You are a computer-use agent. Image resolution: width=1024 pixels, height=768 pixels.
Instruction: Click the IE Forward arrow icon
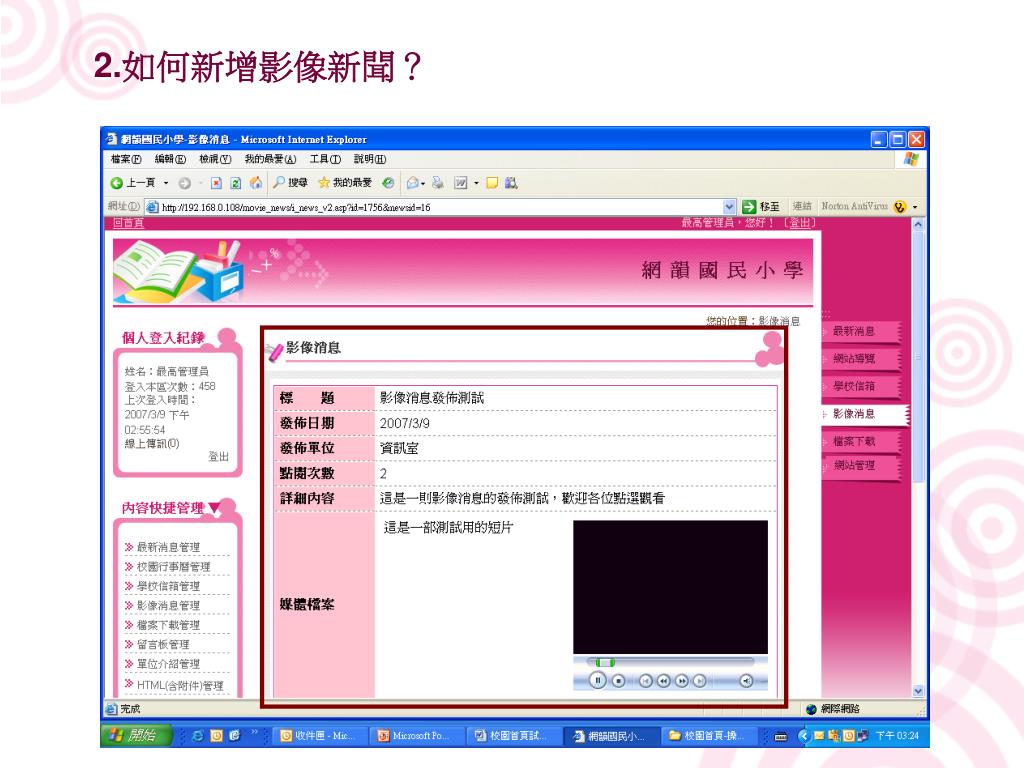185,184
